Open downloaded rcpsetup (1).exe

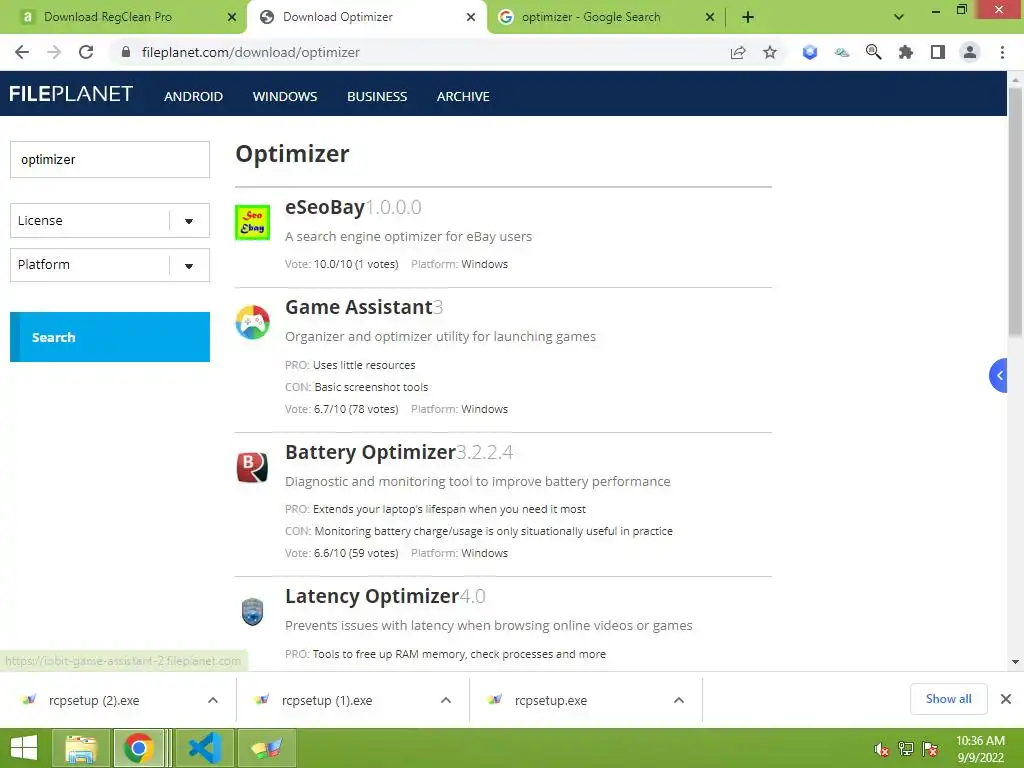click(327, 700)
